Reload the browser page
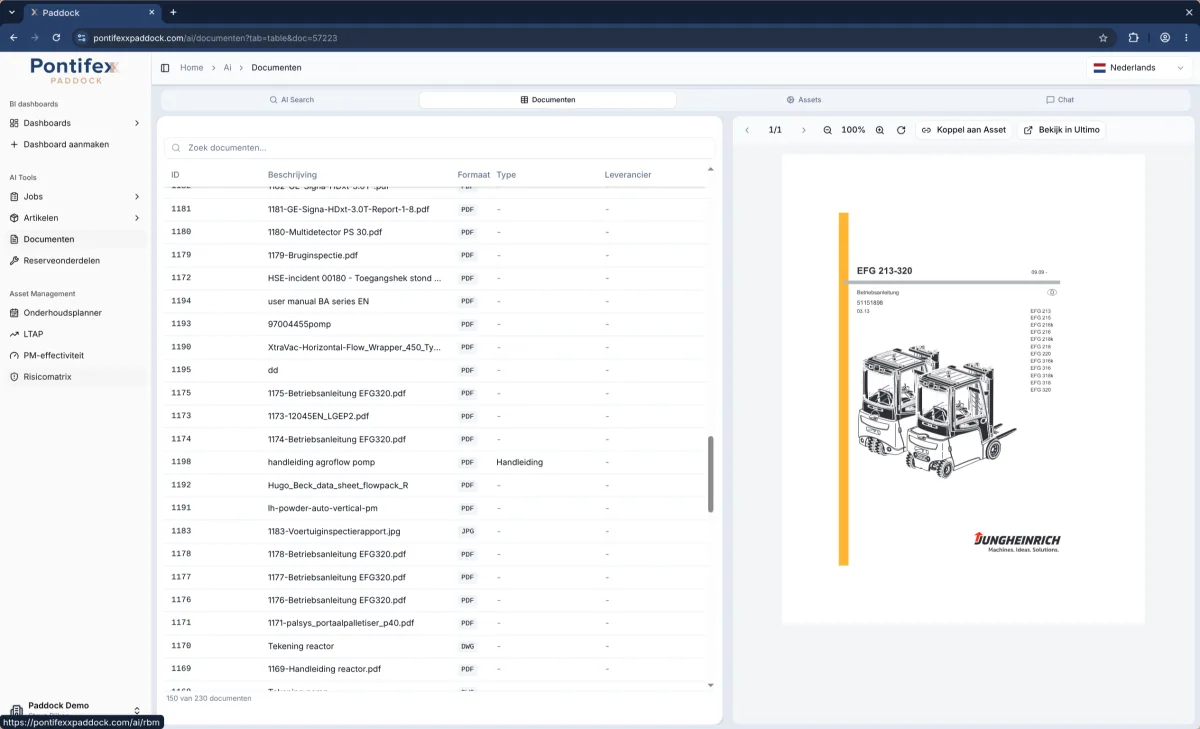Image resolution: width=1200 pixels, height=729 pixels. (x=56, y=38)
